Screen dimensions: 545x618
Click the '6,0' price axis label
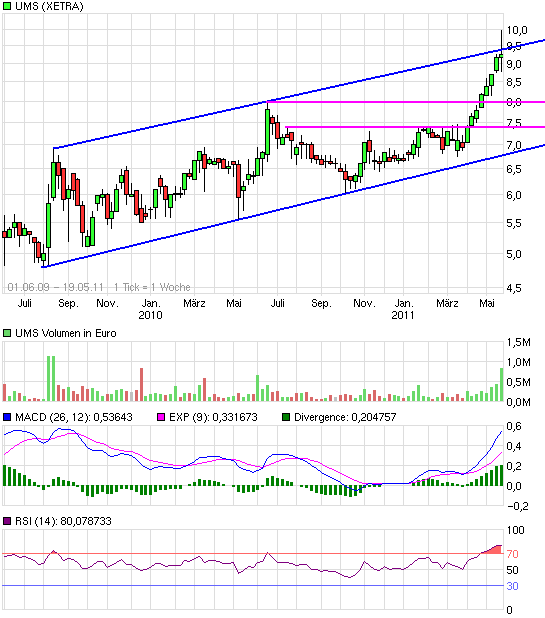pyautogui.click(x=514, y=195)
